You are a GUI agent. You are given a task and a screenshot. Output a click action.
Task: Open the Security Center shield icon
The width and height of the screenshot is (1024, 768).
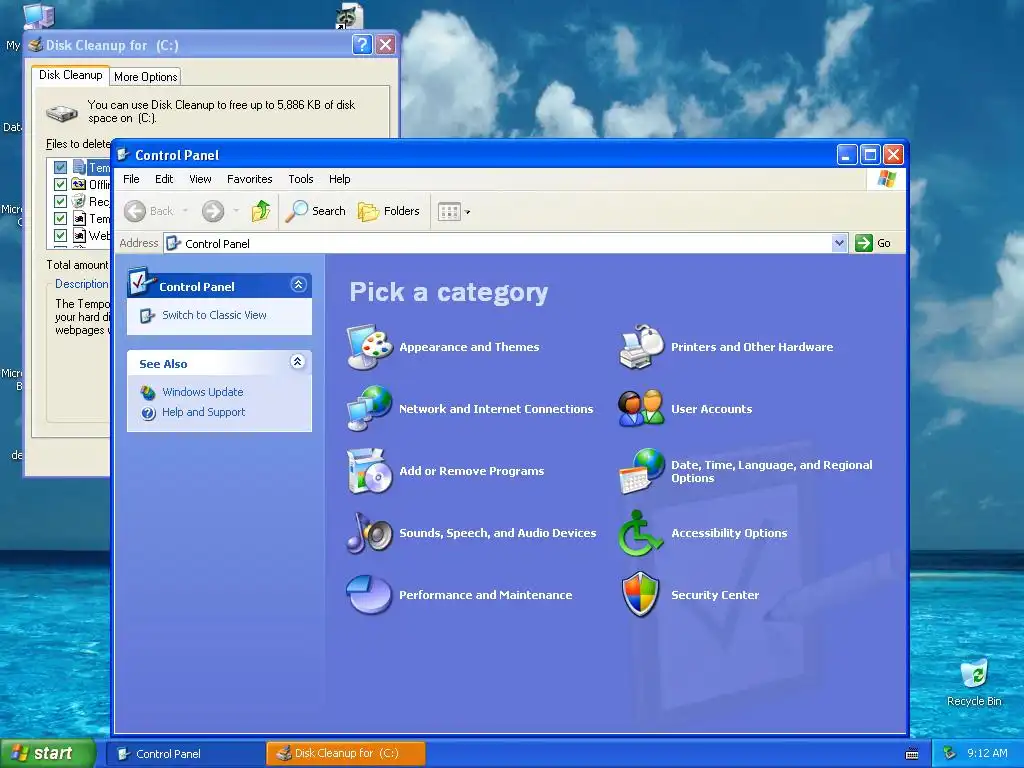click(641, 594)
